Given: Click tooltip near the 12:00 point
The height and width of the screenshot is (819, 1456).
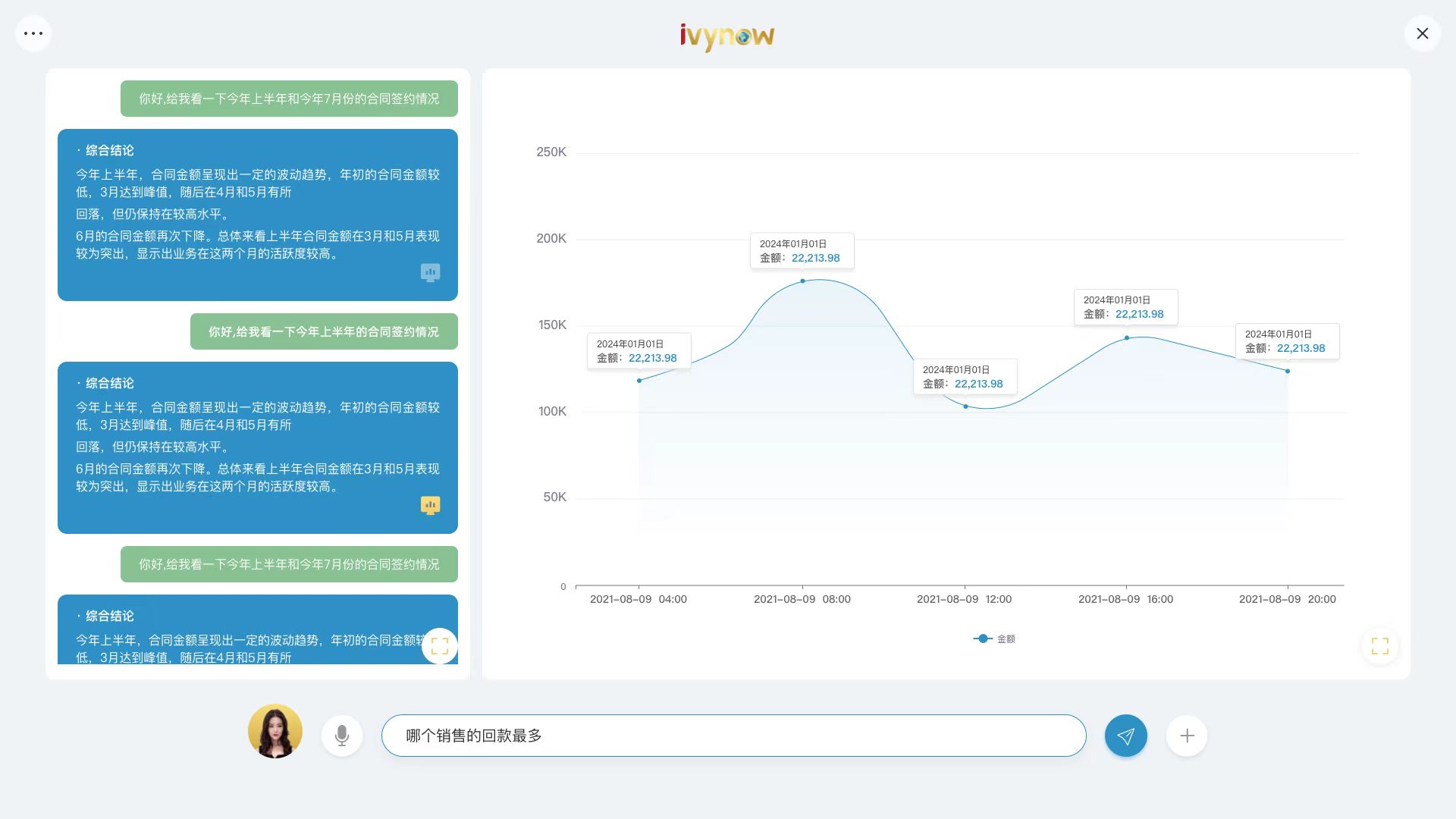Looking at the screenshot, I should 965,377.
